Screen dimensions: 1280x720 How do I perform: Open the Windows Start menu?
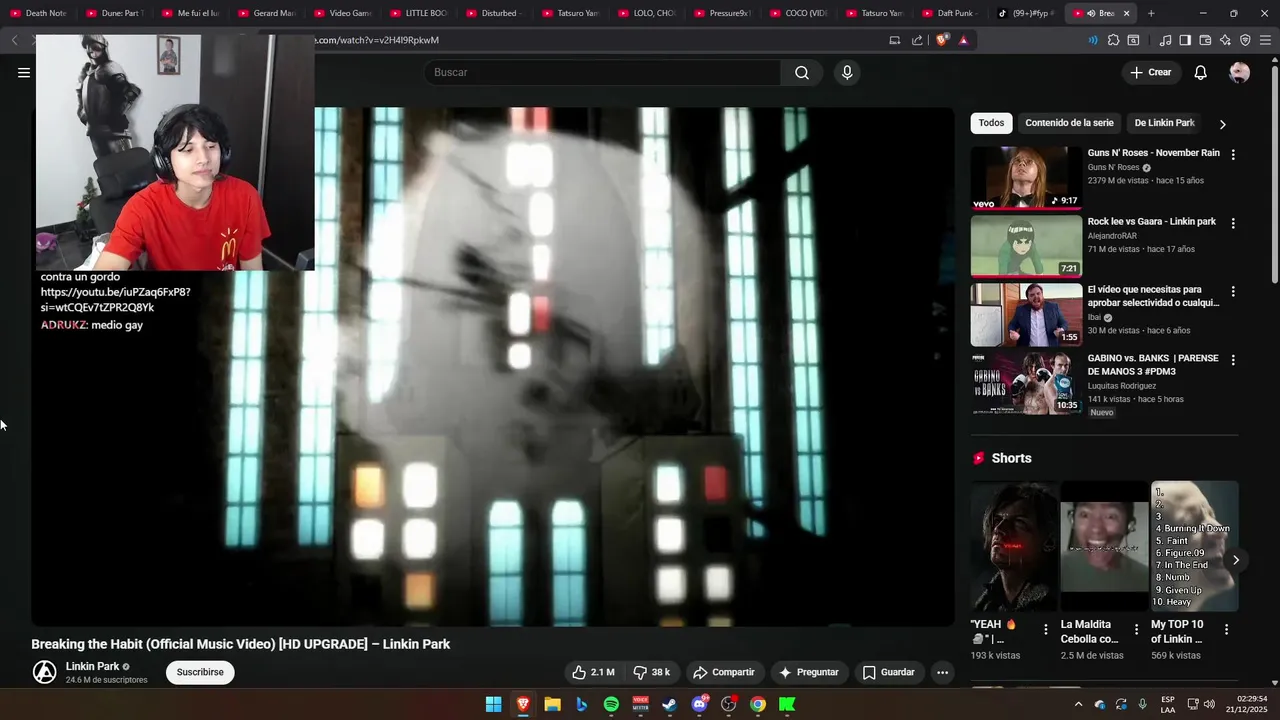(493, 704)
